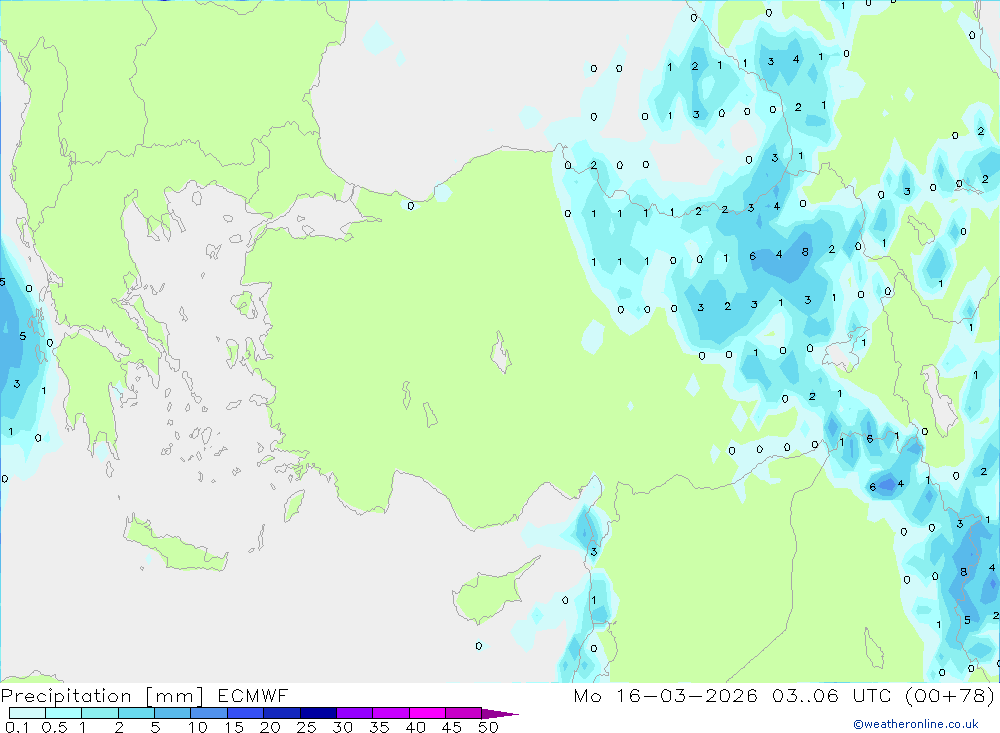Click the 0.5–1 mm legend swatch
The width and height of the screenshot is (1000, 733).
pos(64,713)
